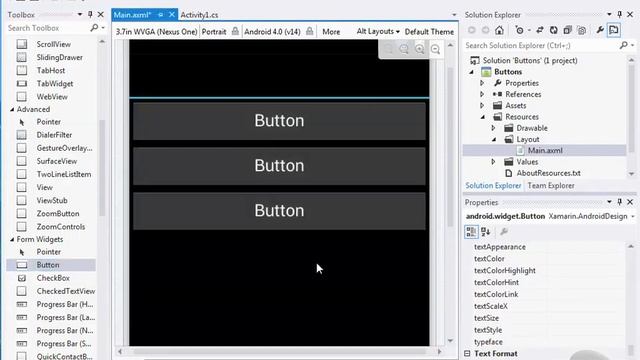Viewport: 640px width, 360px height.
Task: Refresh the Solution Explorer tree
Action: [553, 30]
